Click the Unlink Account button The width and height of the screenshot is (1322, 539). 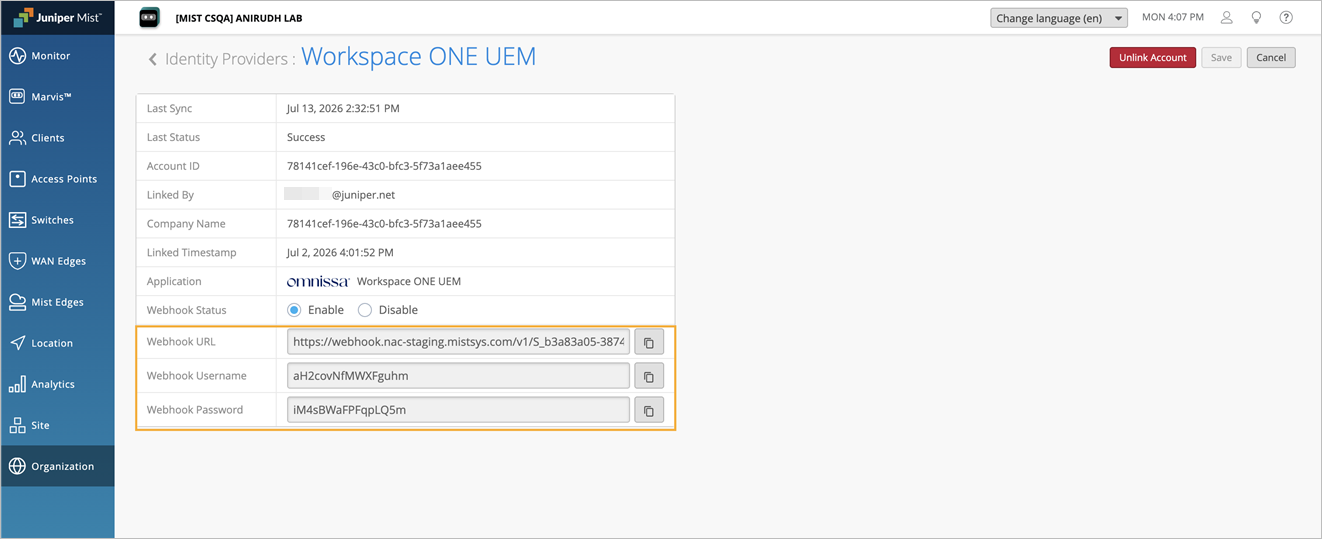pos(1152,58)
